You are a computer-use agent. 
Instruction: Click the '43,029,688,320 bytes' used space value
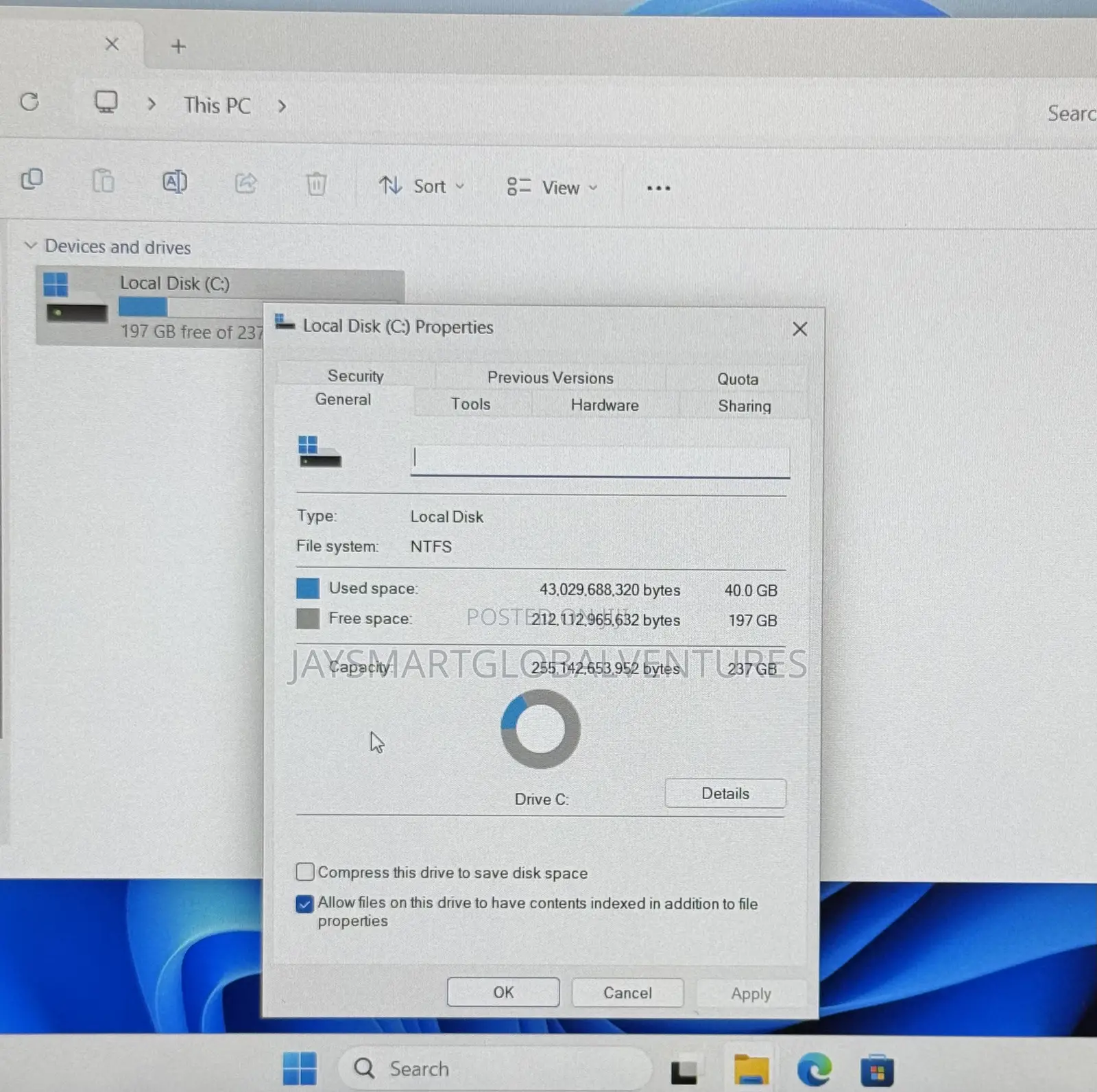click(610, 590)
